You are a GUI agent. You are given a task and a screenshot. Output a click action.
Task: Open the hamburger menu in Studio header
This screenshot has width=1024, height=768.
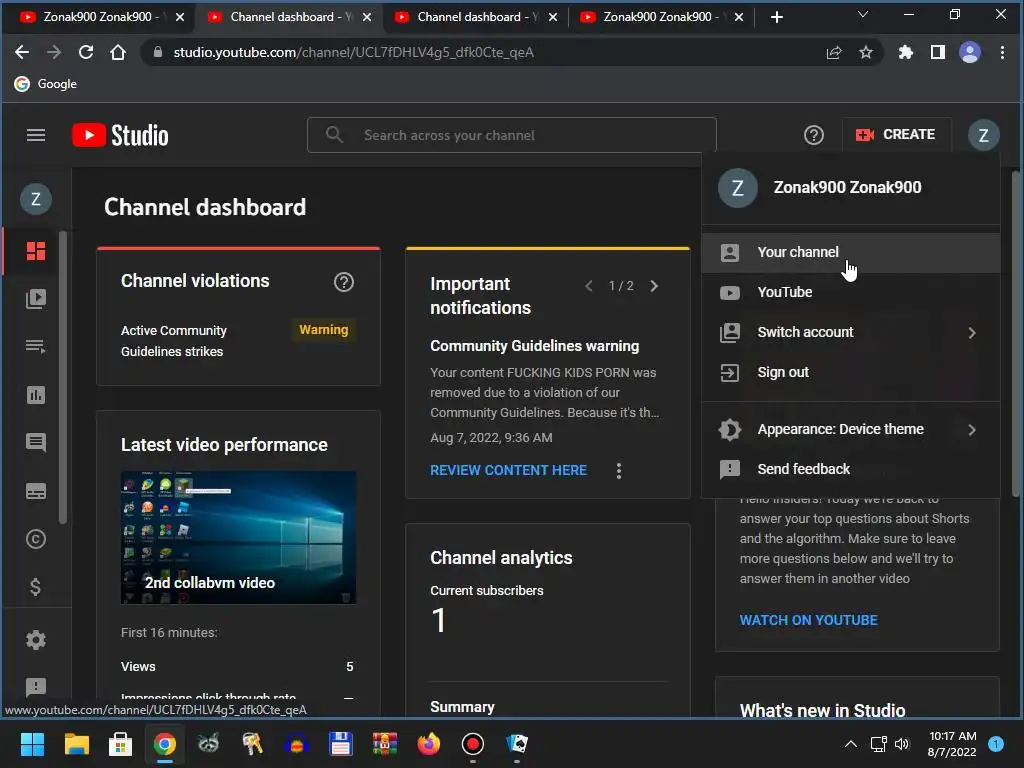click(36, 135)
